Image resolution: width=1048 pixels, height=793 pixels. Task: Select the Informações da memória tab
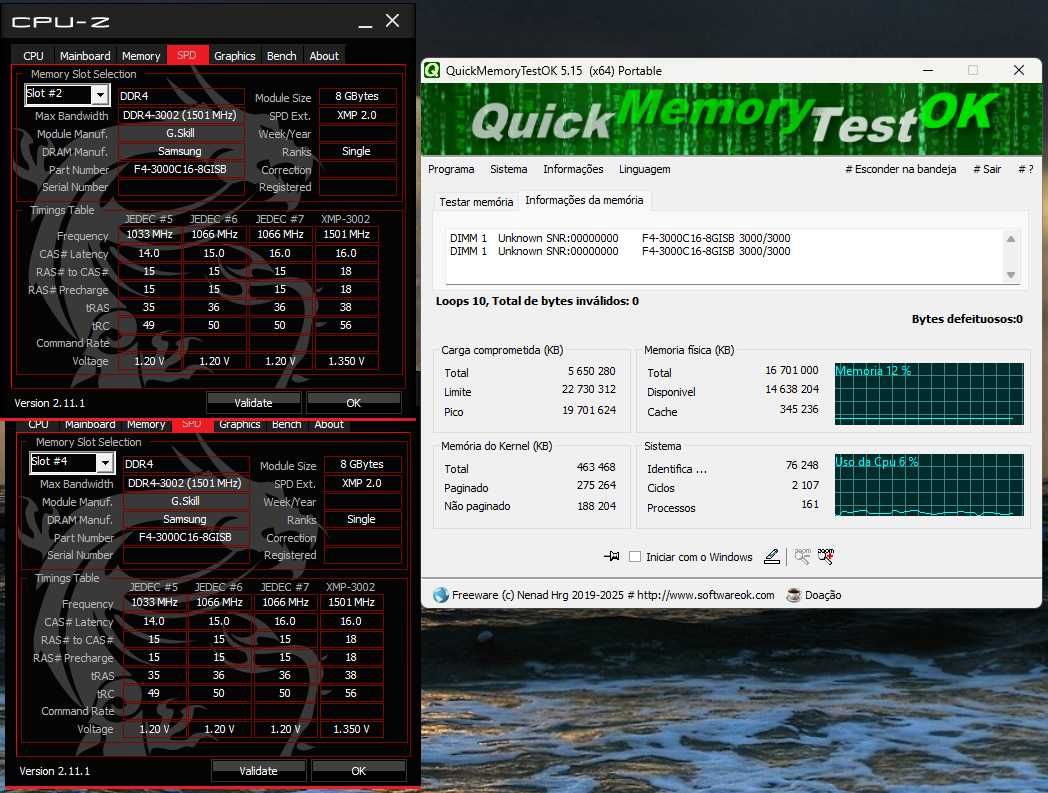[584, 200]
